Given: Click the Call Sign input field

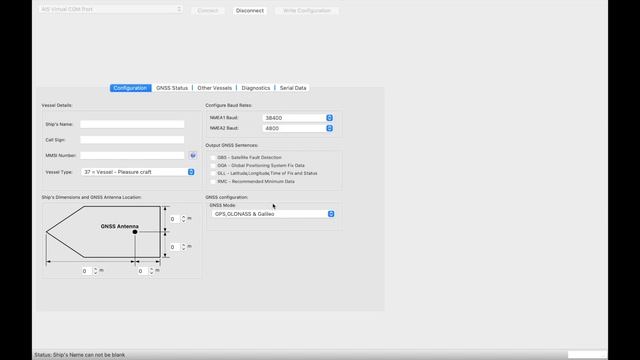Looking at the screenshot, I should (x=132, y=140).
